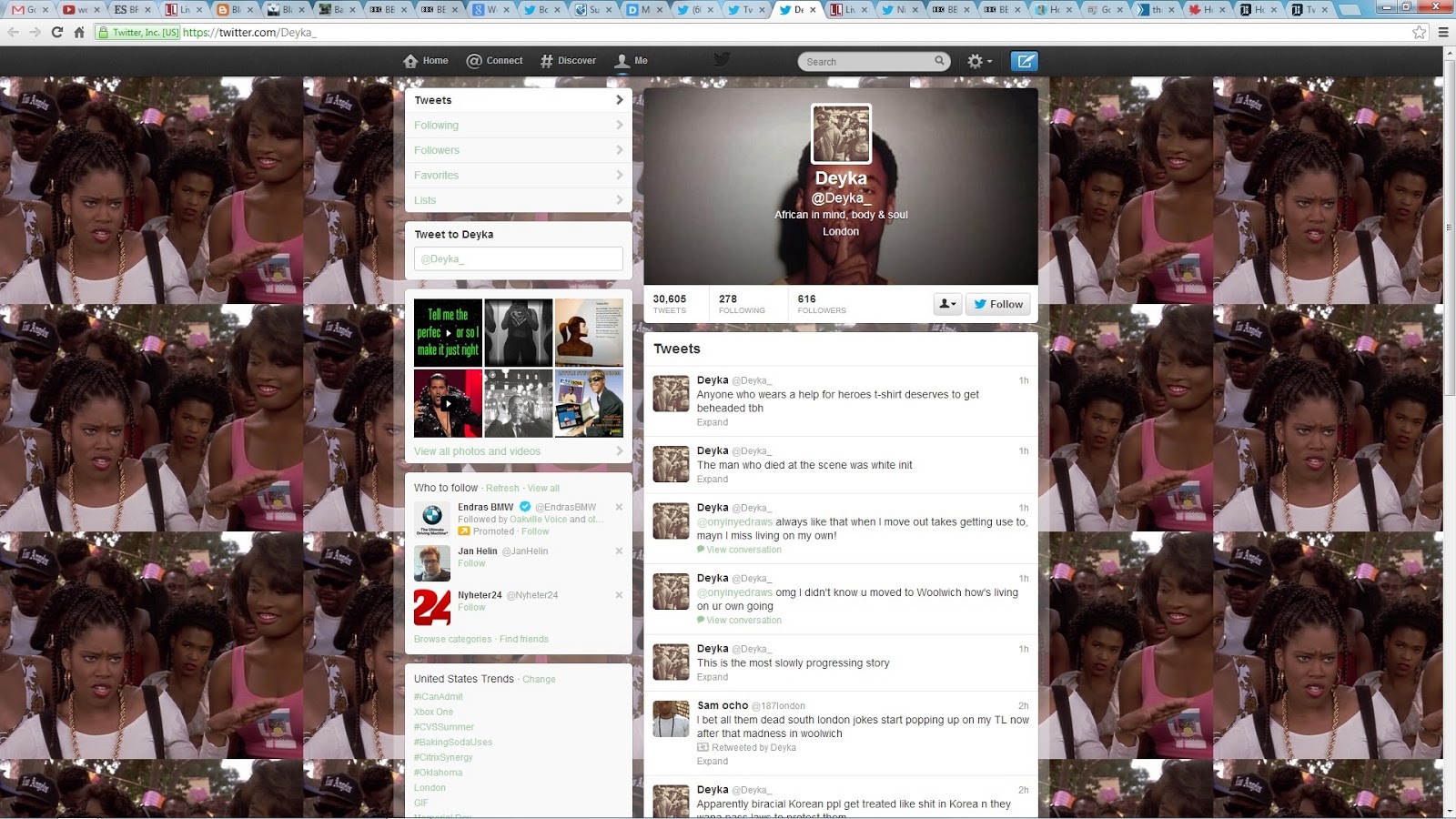Expand the 'slowly progressing story' tweet
Screen dimensions: 1456x819
[713, 677]
